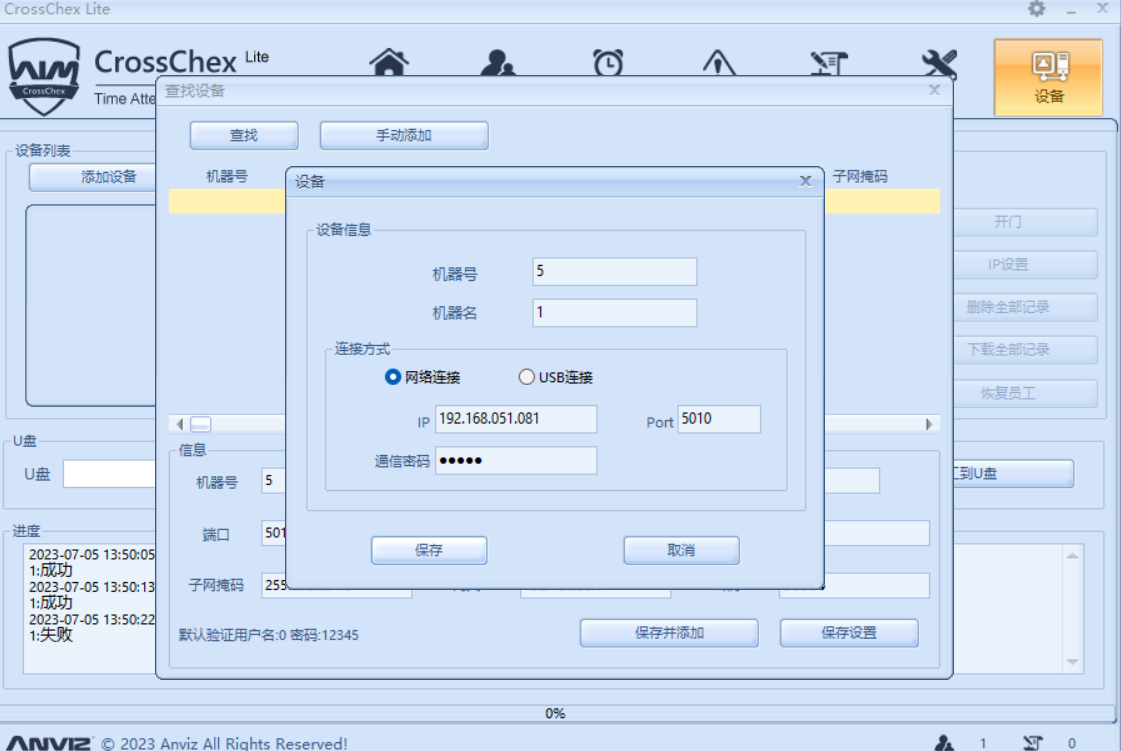Viewport: 1121px width, 751px height.
Task: Click the CrossChex shield logo
Action: [44, 77]
